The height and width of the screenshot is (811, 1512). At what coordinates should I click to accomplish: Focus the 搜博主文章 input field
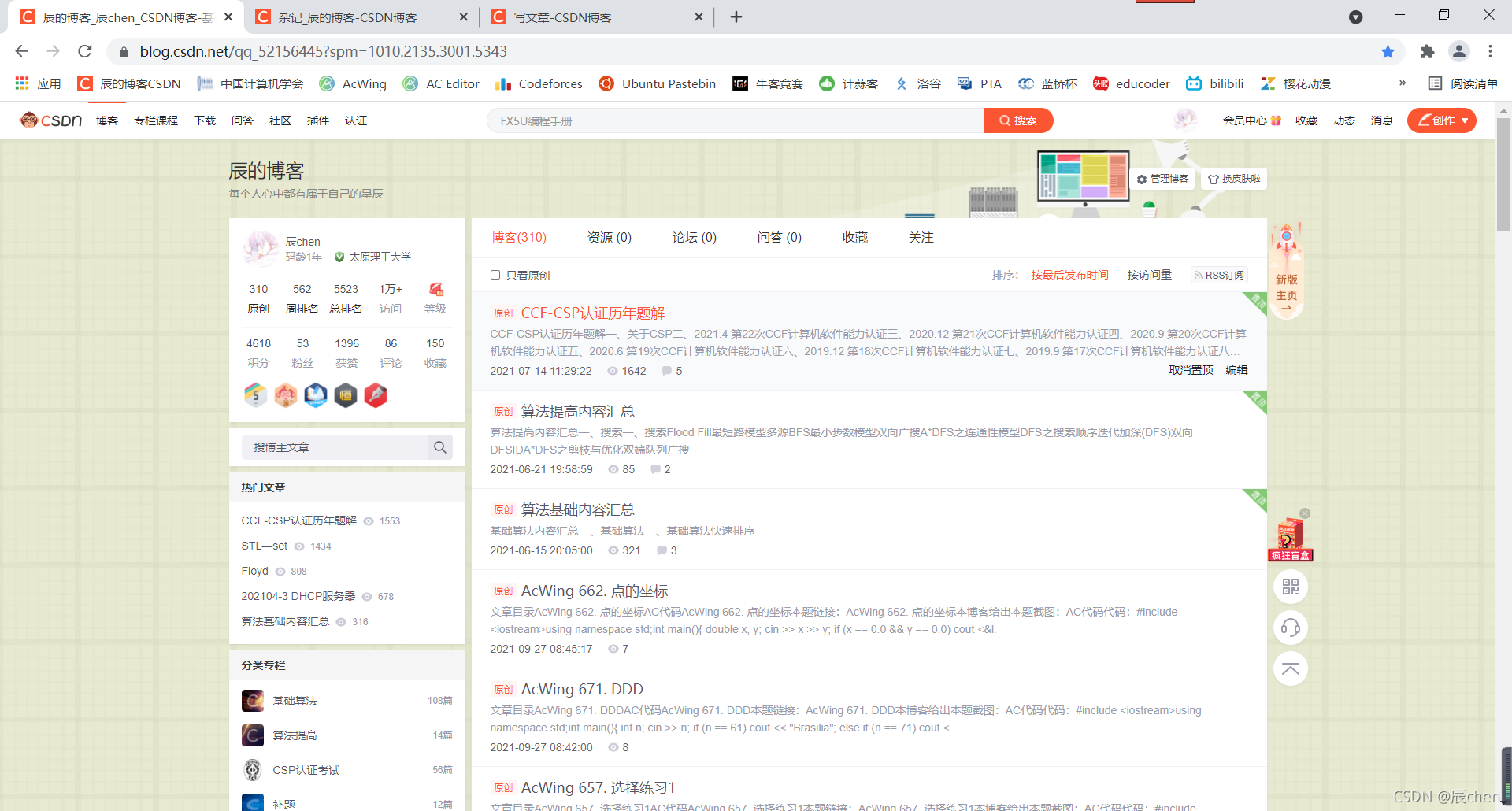335,447
